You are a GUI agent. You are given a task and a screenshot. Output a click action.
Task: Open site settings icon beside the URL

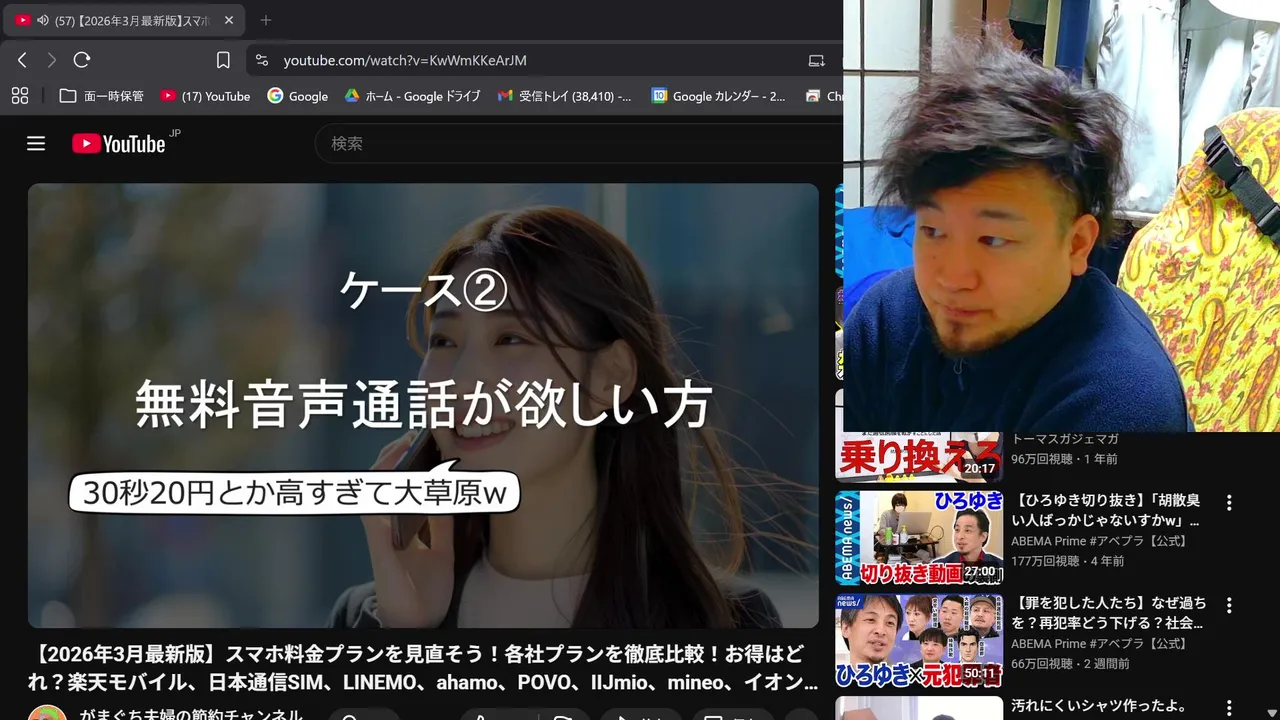point(262,60)
